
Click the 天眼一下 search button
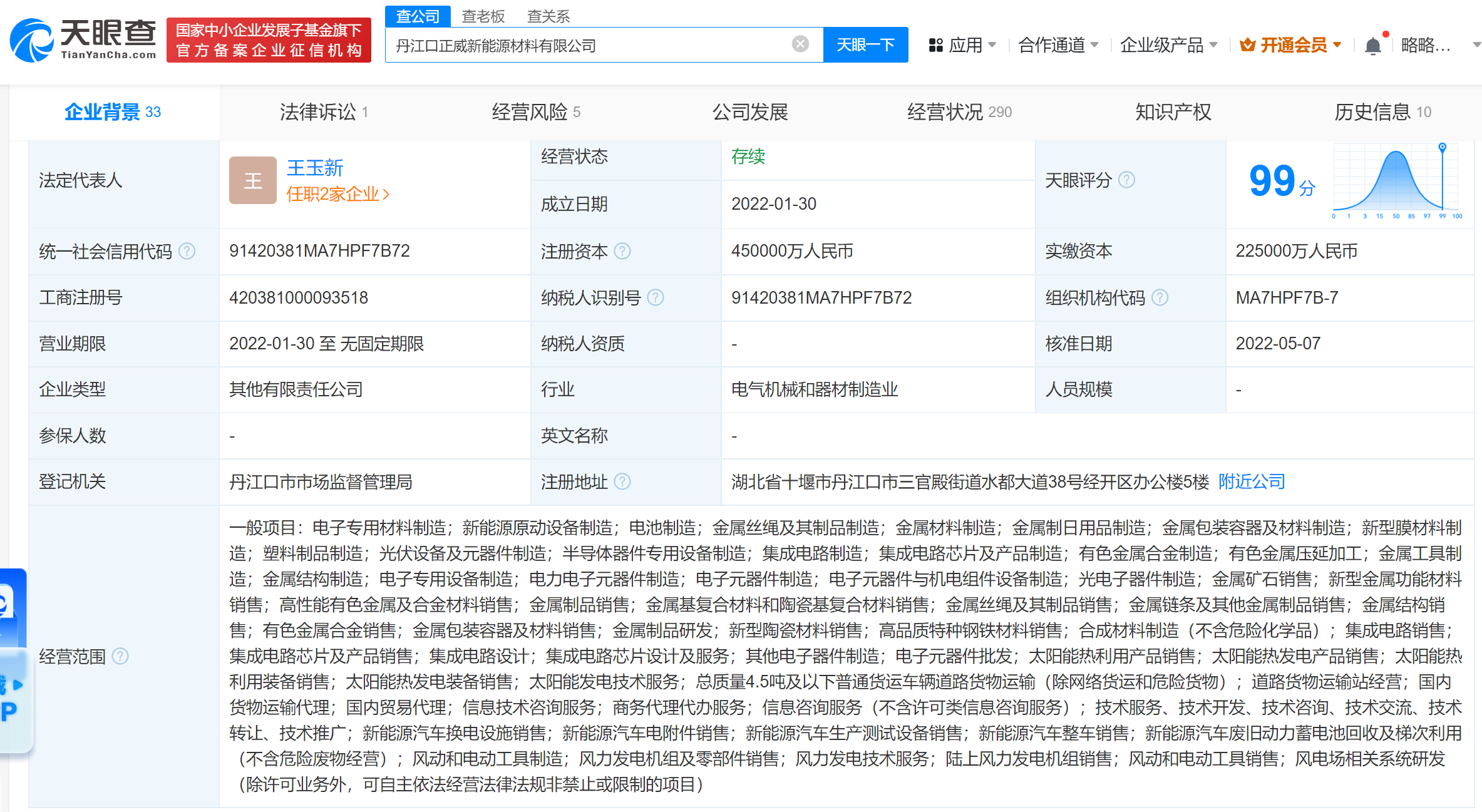[x=866, y=44]
